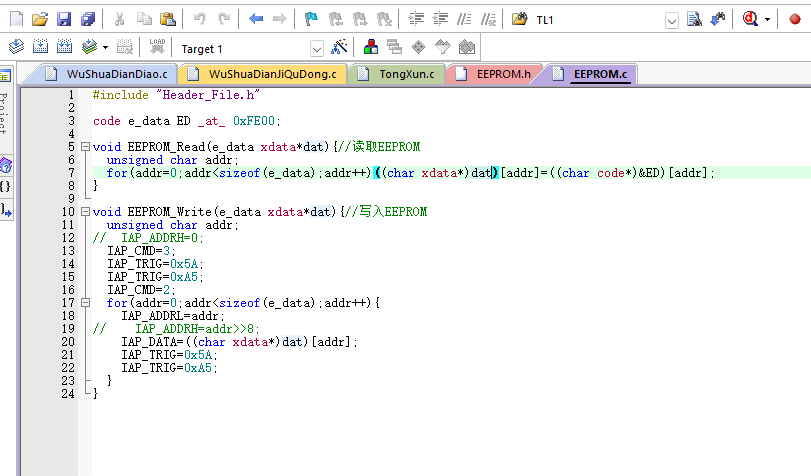Save the current file

click(x=64, y=20)
